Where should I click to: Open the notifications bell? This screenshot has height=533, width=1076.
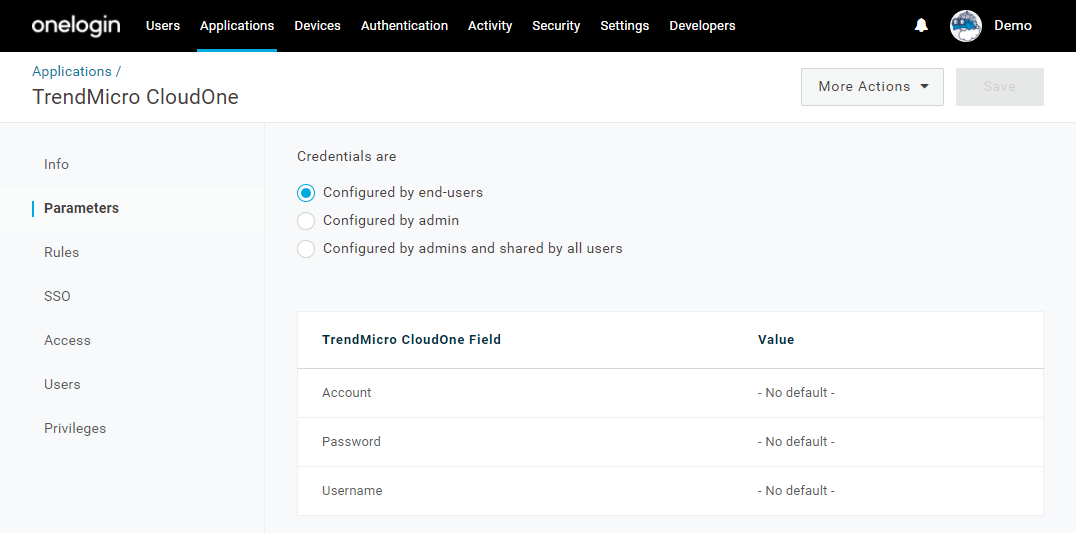point(922,25)
